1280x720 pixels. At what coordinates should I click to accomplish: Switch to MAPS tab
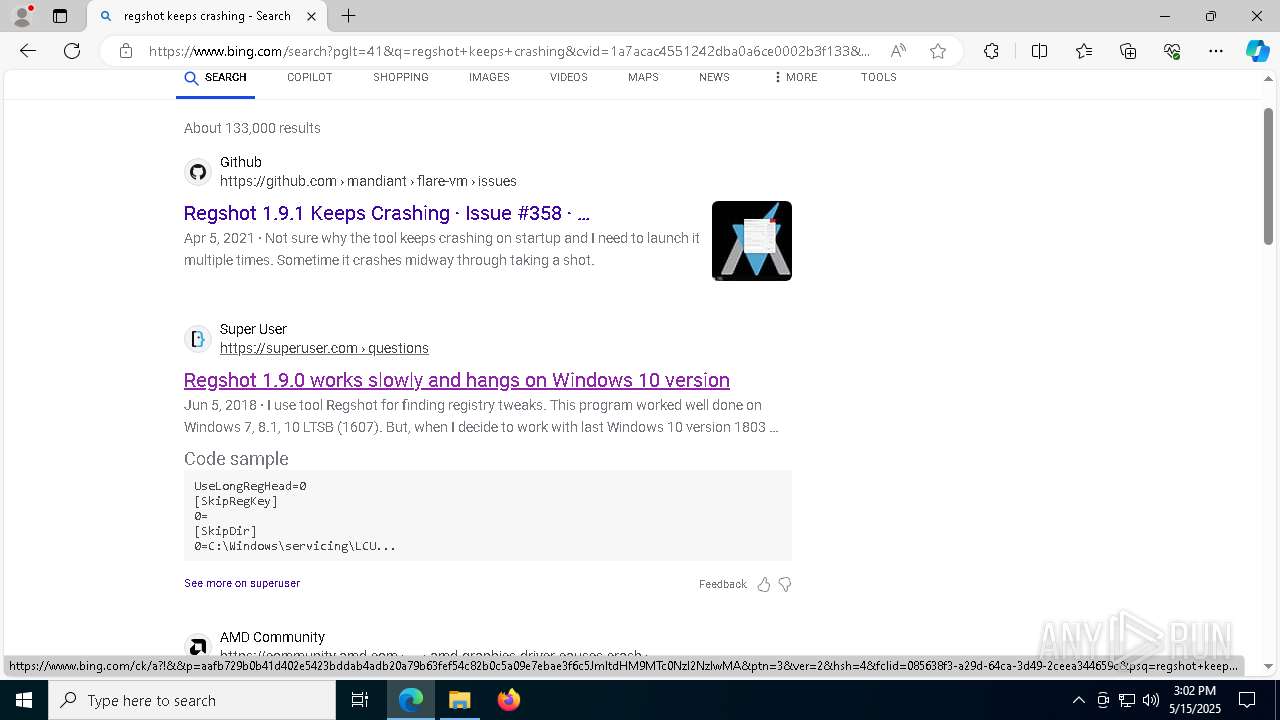pyautogui.click(x=643, y=78)
